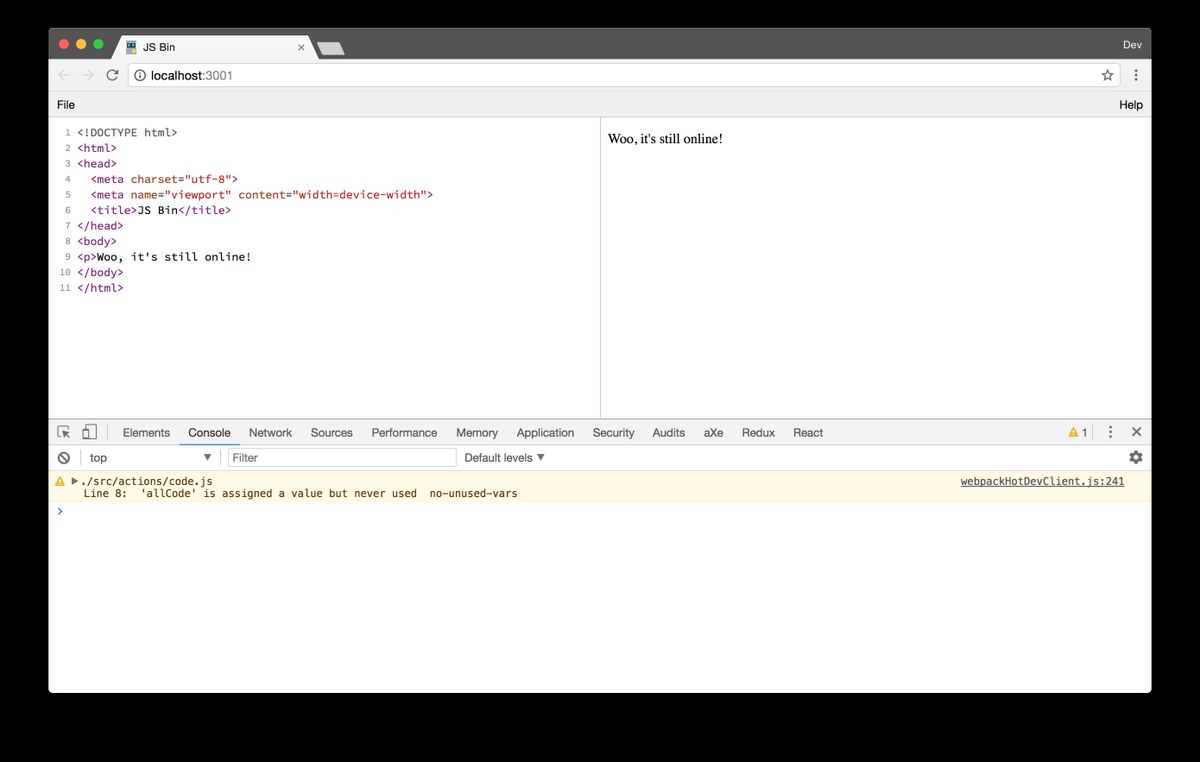Toggle the device toolbar icon
The image size is (1200, 762).
tap(89, 432)
